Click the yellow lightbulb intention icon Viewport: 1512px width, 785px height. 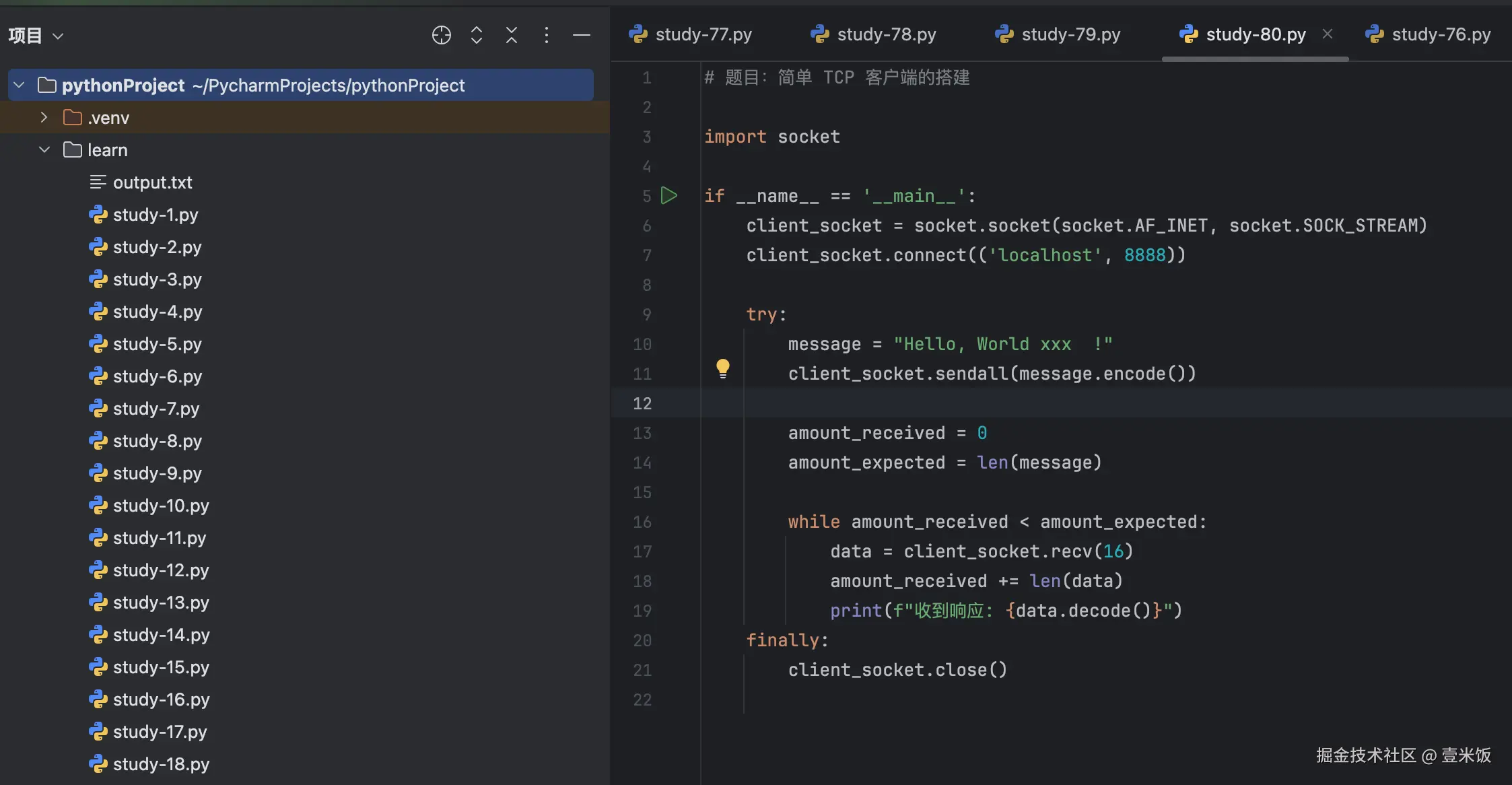pos(722,368)
